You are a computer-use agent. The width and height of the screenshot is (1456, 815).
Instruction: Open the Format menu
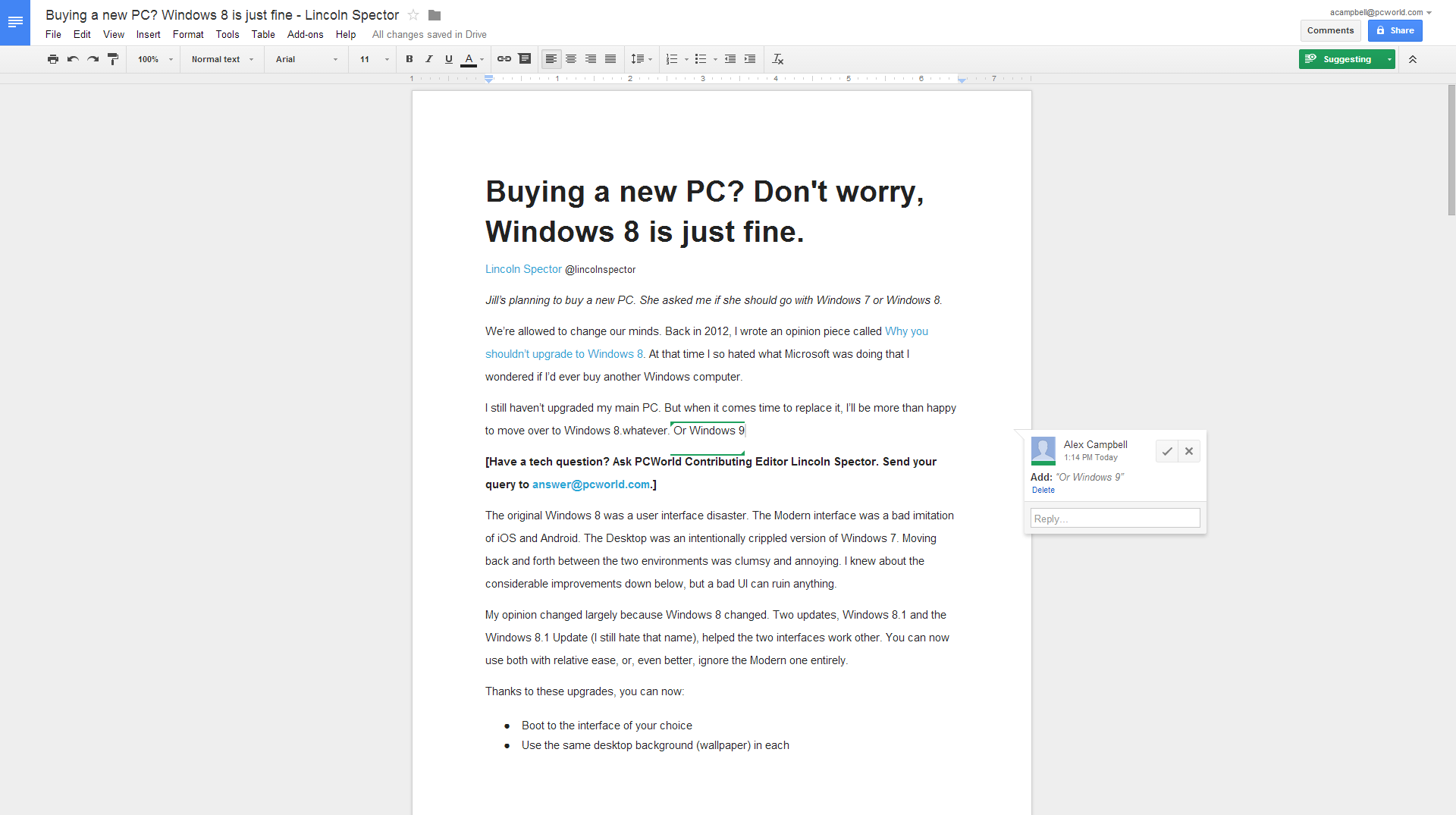(188, 34)
